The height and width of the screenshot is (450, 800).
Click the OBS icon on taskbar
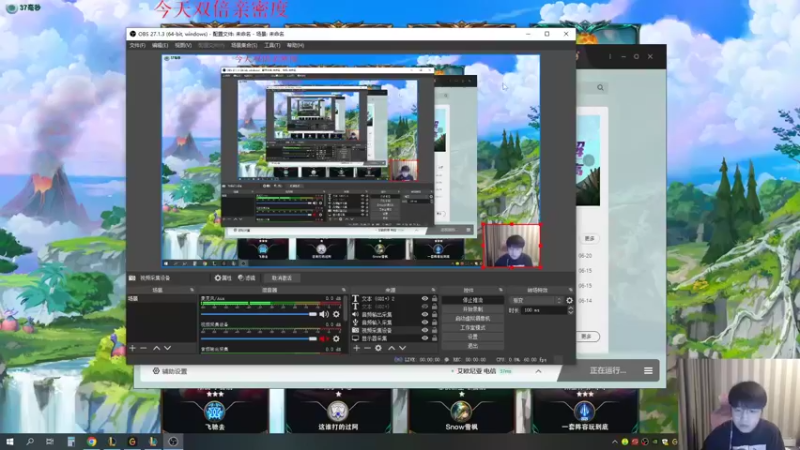[173, 442]
